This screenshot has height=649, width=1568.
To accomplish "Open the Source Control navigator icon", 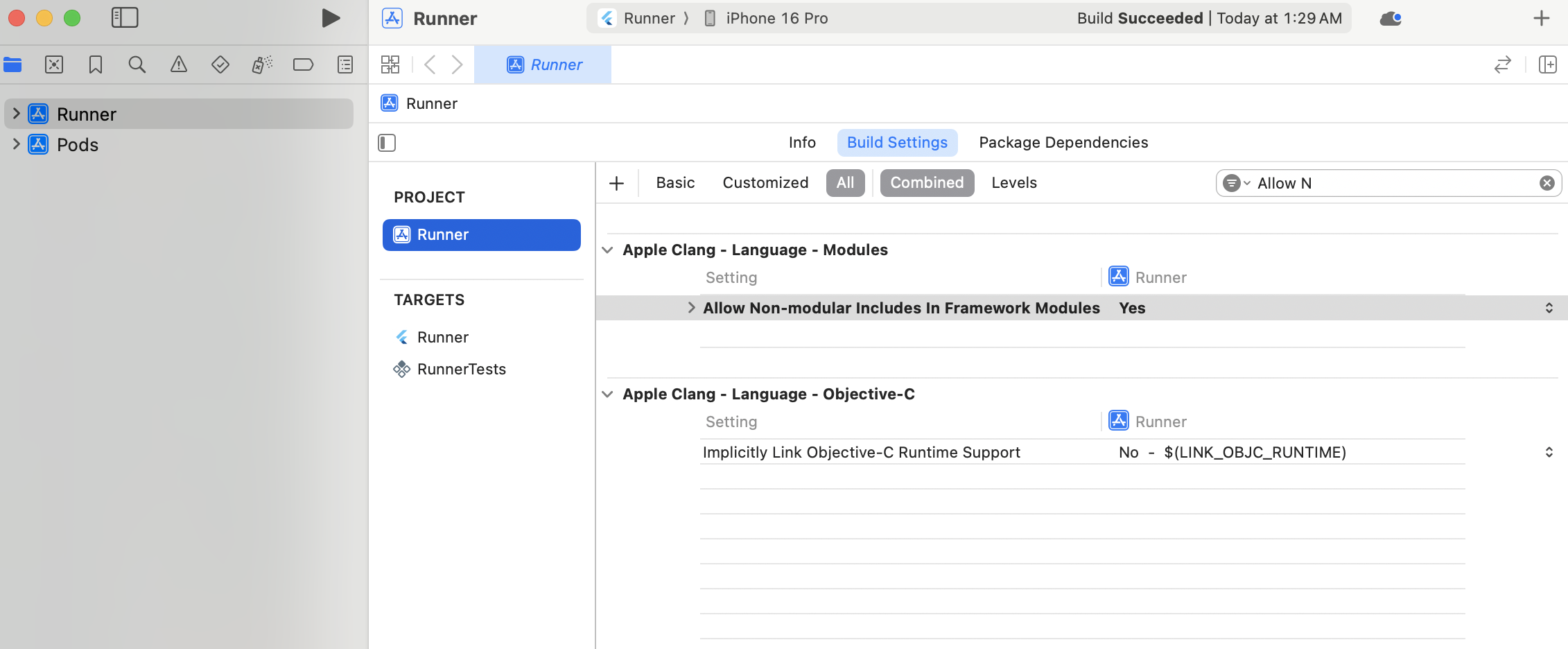I will pos(54,65).
